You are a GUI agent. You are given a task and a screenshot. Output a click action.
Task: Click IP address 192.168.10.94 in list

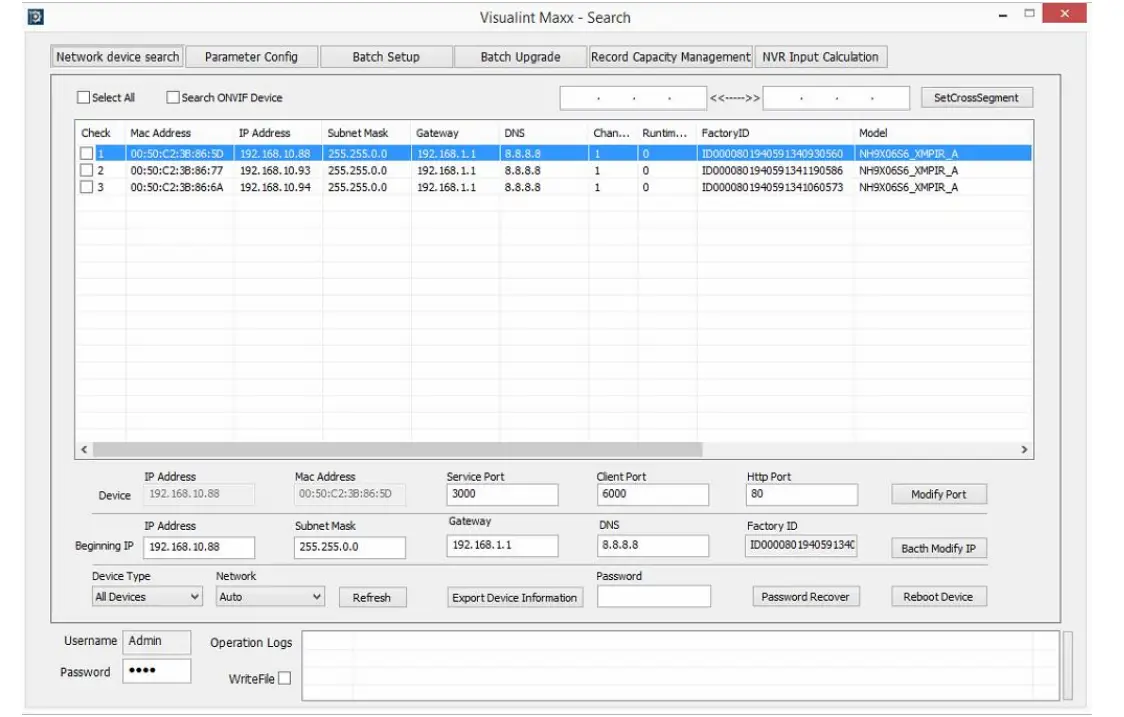[275, 186]
